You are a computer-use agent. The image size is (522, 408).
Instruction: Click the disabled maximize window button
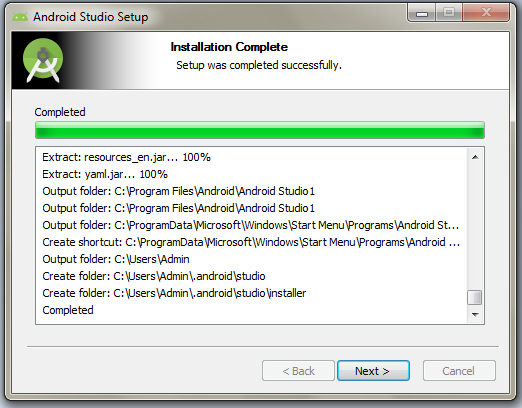(x=449, y=13)
